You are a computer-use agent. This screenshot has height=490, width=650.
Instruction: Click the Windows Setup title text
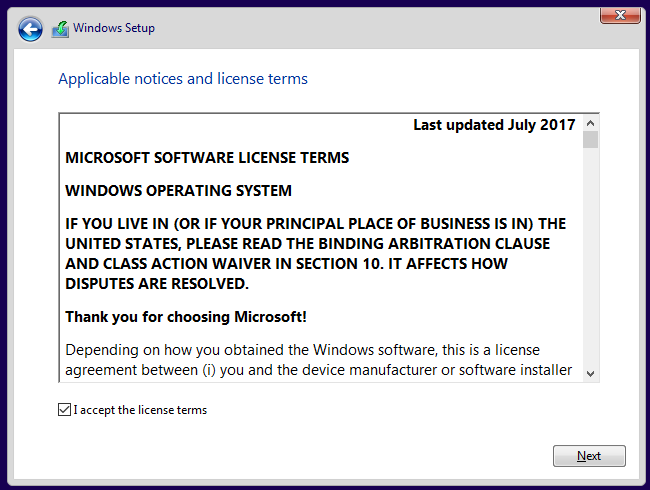114,28
